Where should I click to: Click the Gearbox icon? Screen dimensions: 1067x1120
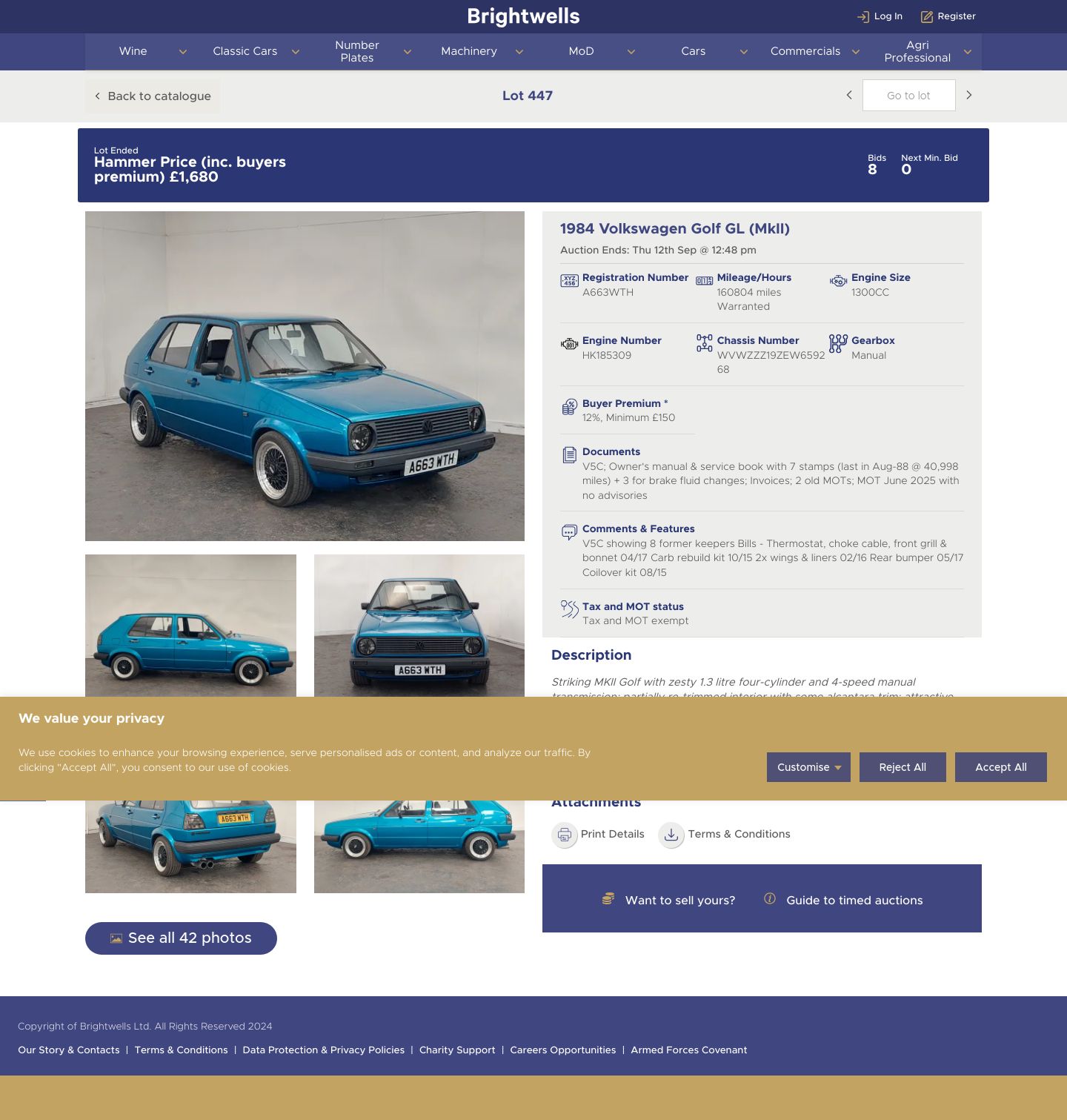click(x=838, y=343)
